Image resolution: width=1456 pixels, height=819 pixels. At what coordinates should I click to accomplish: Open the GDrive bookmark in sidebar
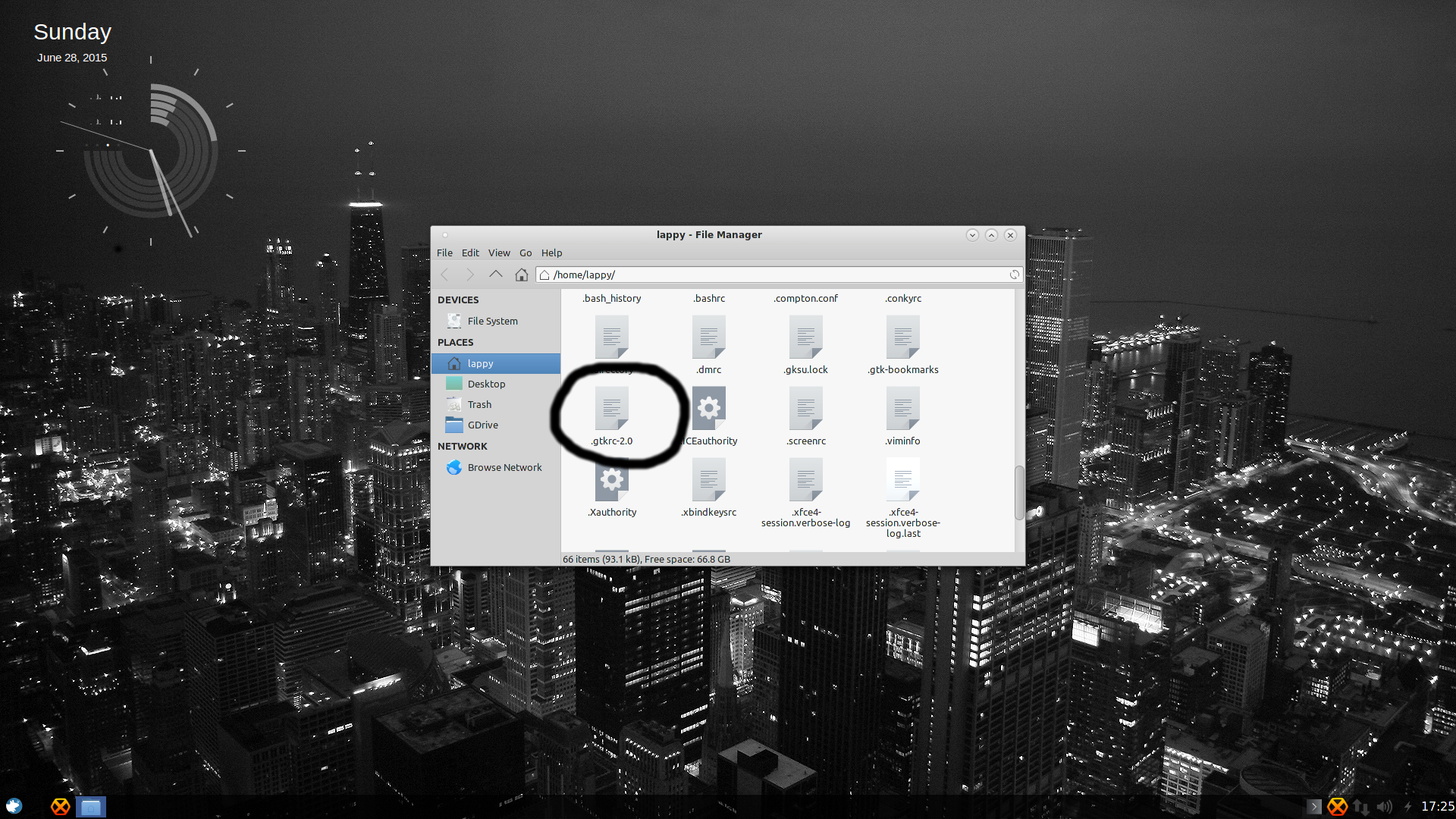tap(496, 425)
